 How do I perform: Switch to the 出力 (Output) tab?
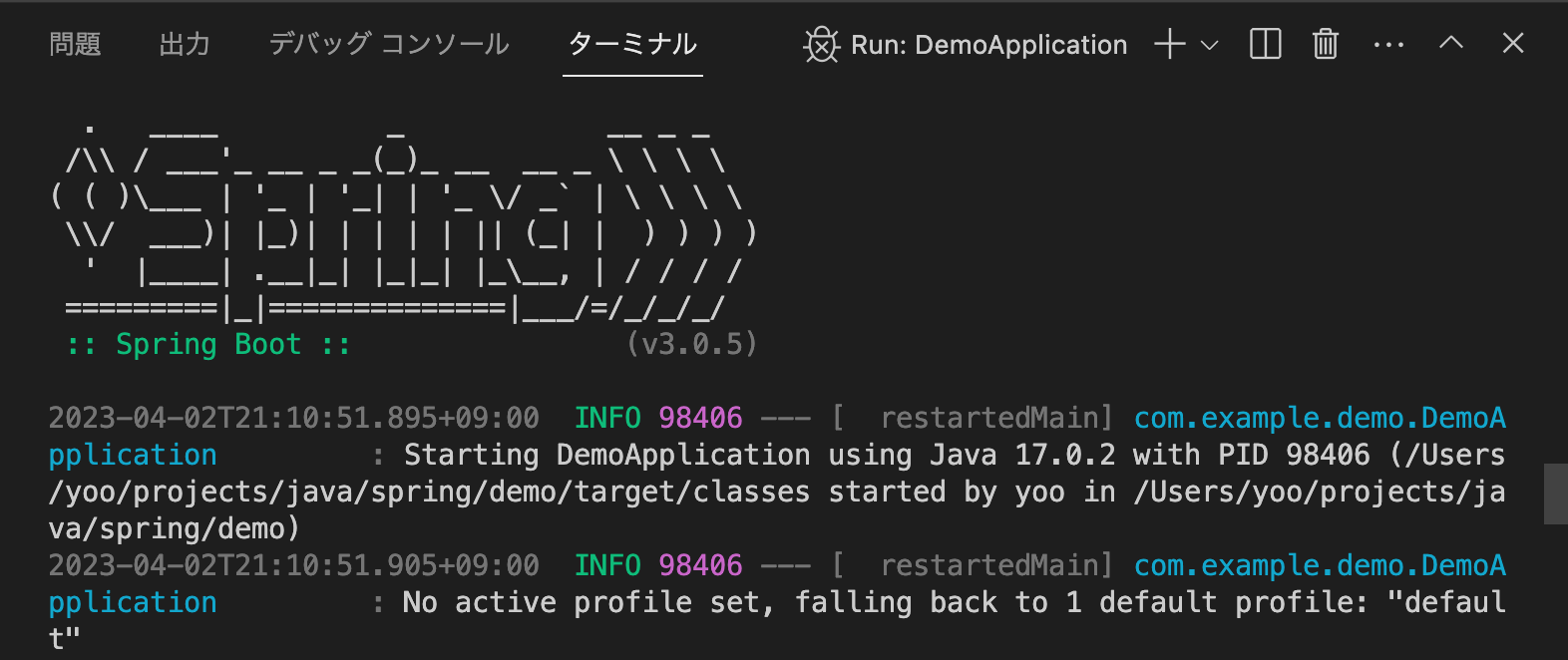[185, 45]
